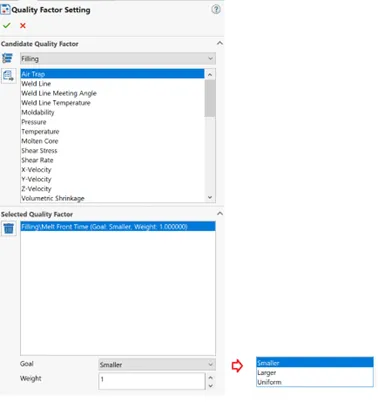Open the Filling category dropdown

point(118,59)
